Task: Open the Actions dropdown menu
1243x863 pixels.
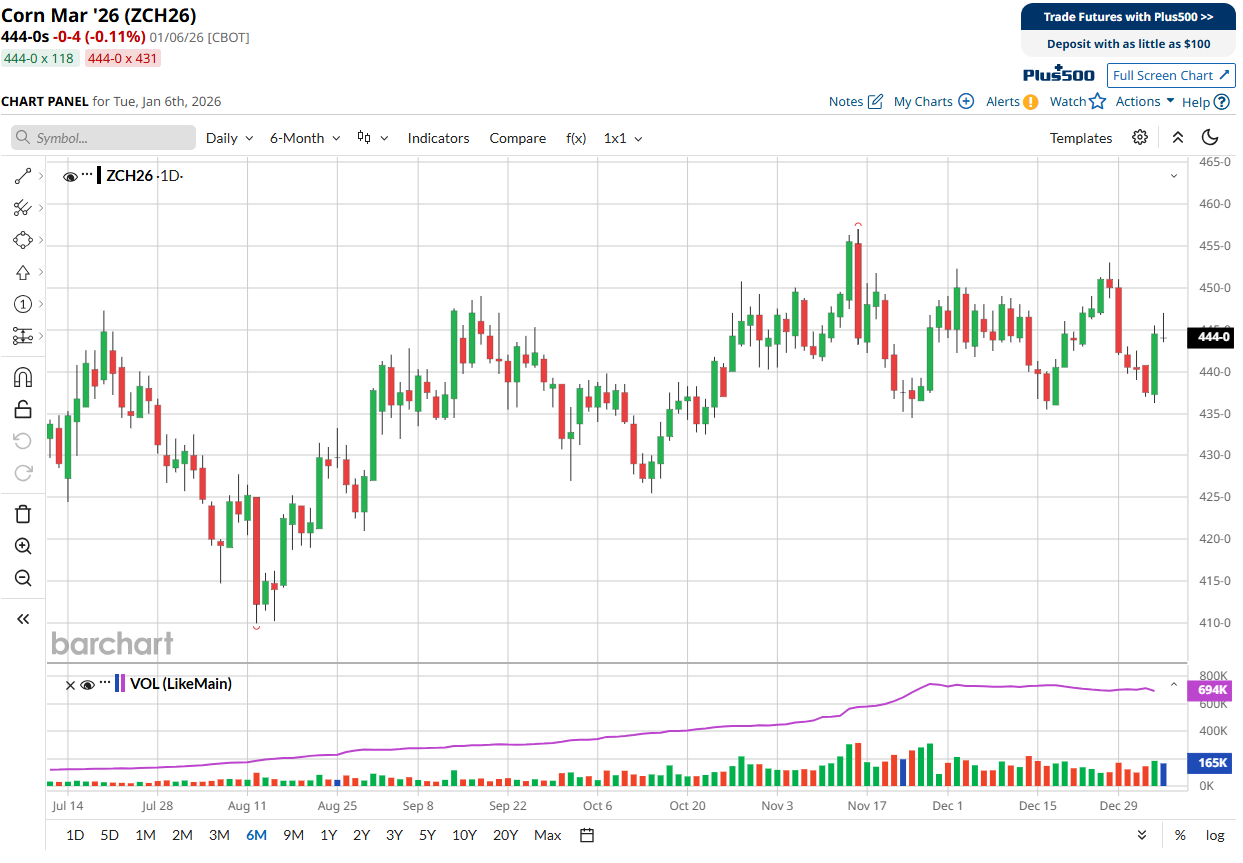Action: 1145,101
